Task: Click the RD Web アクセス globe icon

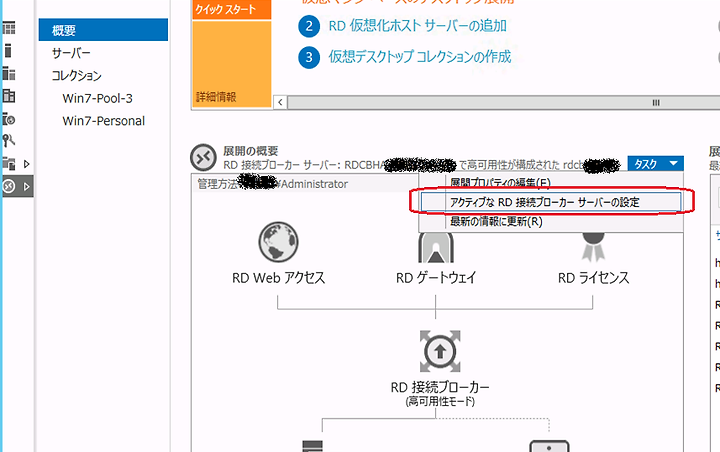Action: coord(278,242)
